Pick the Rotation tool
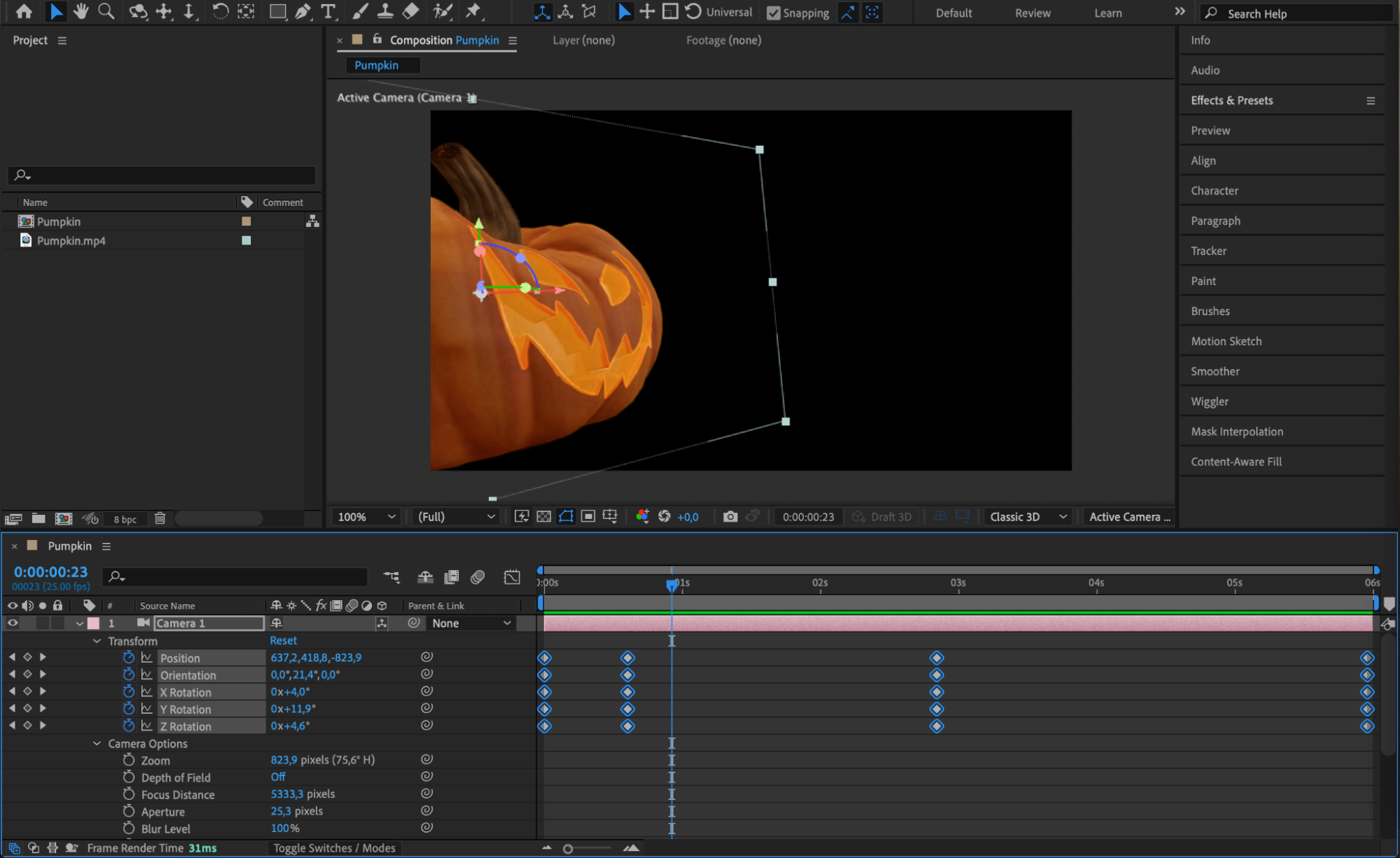Screen dimensions: 1400x858 pyautogui.click(x=220, y=11)
